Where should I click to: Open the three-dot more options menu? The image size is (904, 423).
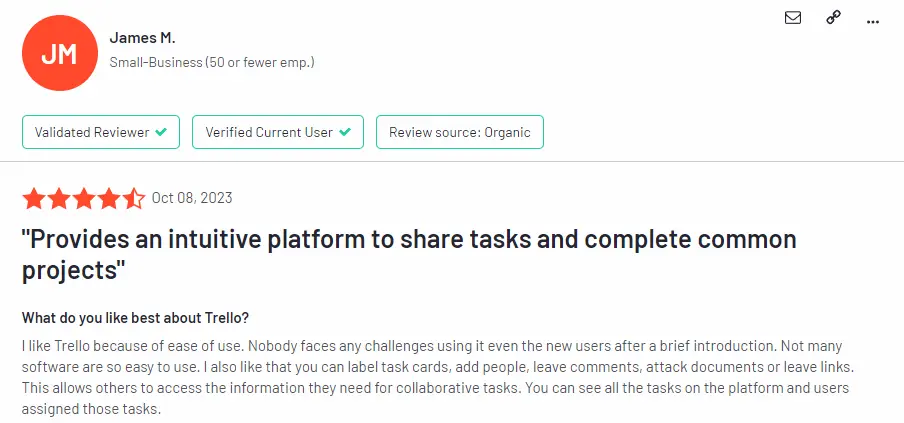click(873, 21)
